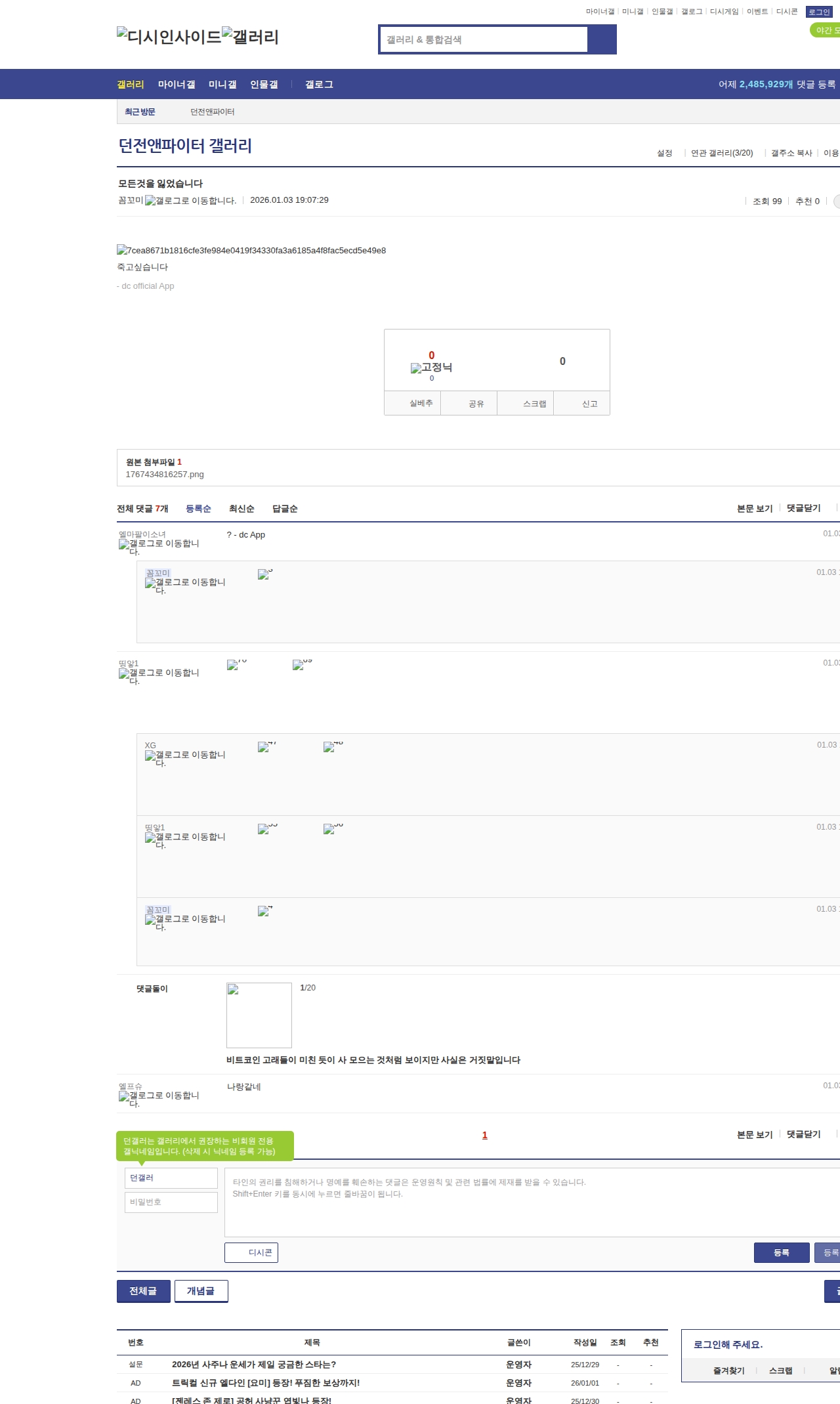Switch to the 개념글 tab
This screenshot has width=840, height=1404.
coord(201,1291)
